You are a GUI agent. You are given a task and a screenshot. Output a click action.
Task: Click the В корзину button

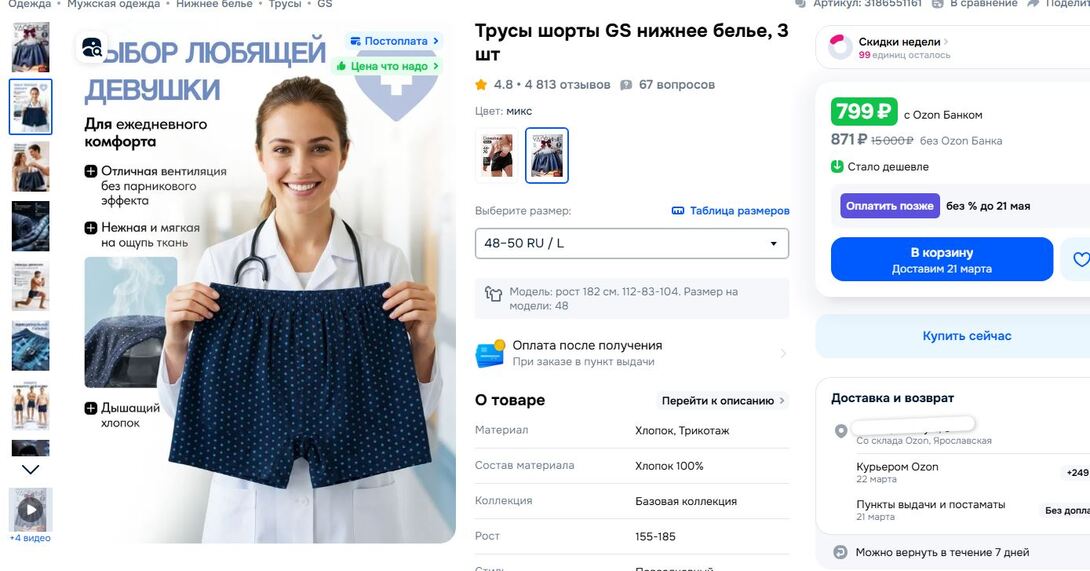coord(942,259)
